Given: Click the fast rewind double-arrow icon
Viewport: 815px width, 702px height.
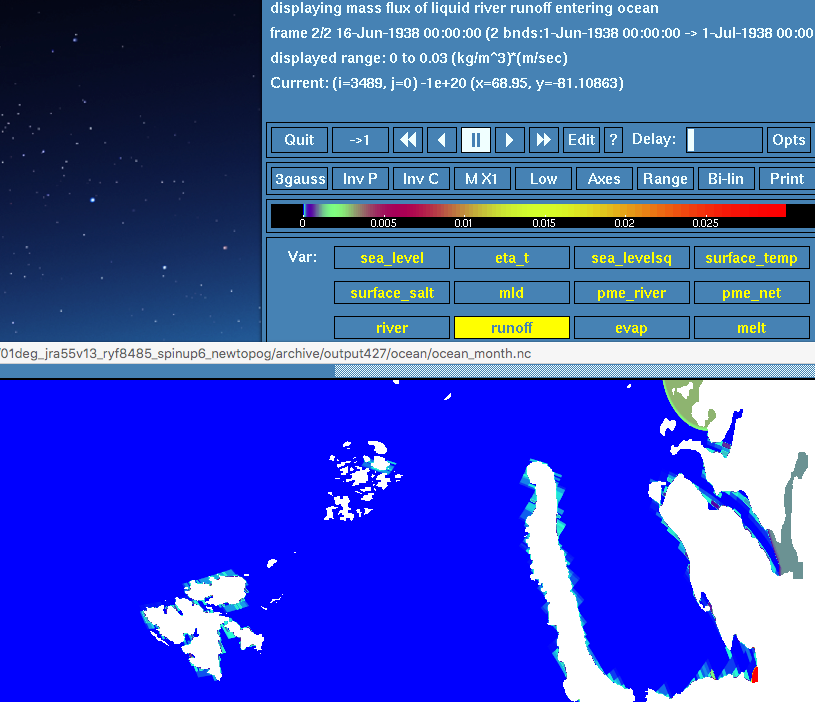Looking at the screenshot, I should point(408,140).
